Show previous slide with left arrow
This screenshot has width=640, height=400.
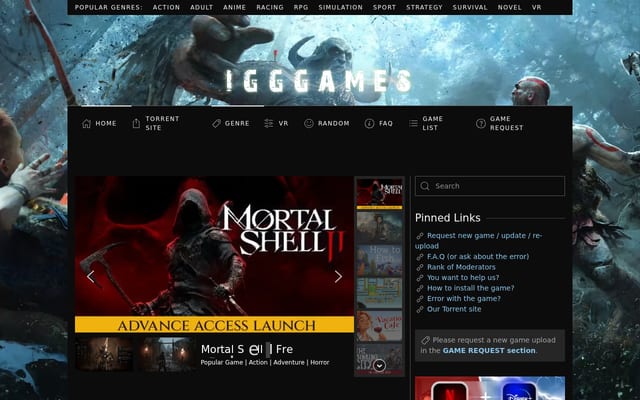pyautogui.click(x=91, y=277)
